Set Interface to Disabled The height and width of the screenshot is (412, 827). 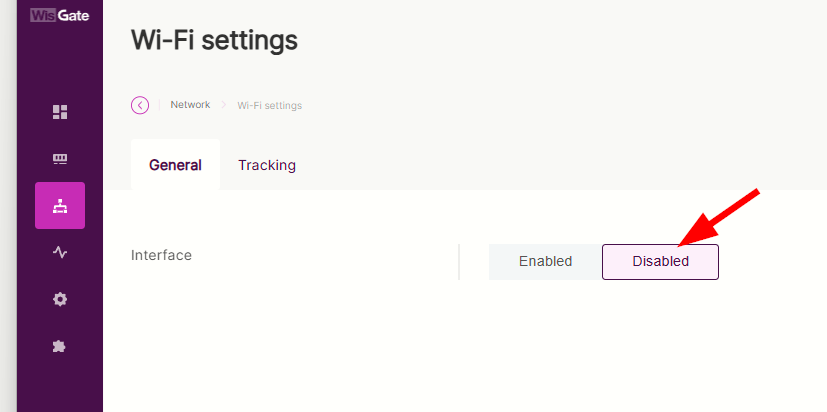coord(660,262)
